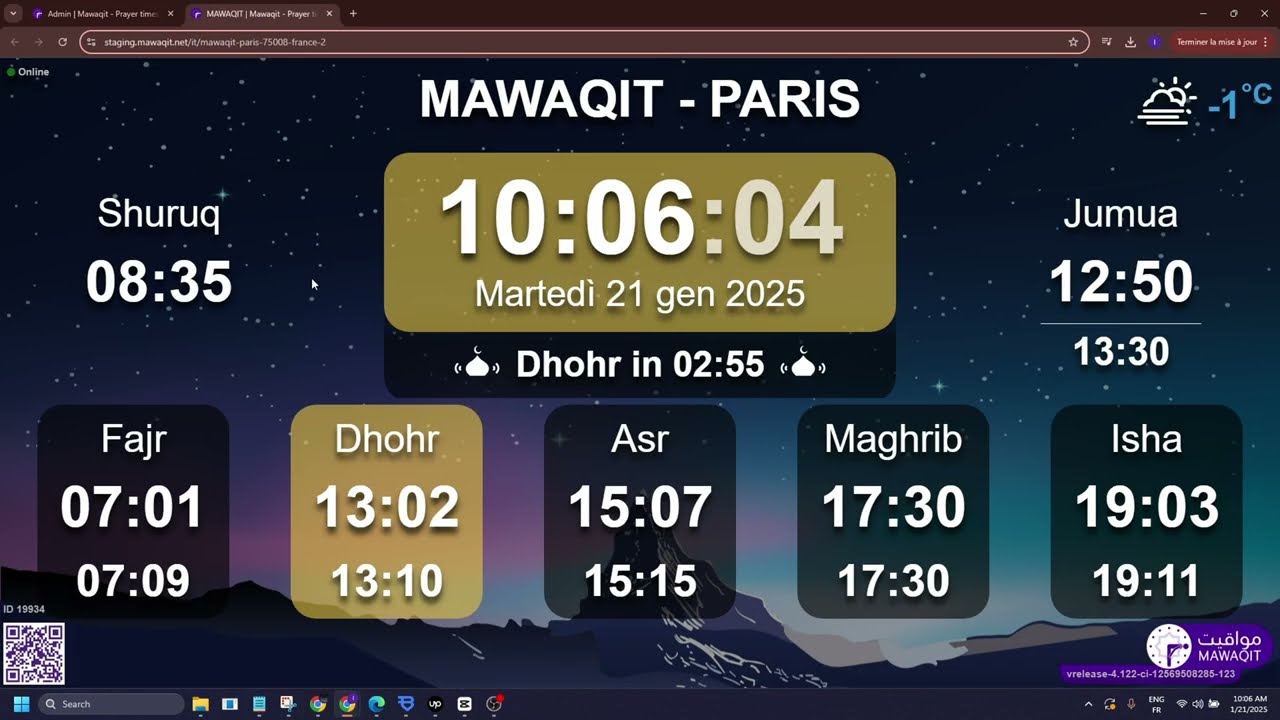Click the highlighted Dhohr prayer card
The image size is (1280, 720).
tap(387, 511)
